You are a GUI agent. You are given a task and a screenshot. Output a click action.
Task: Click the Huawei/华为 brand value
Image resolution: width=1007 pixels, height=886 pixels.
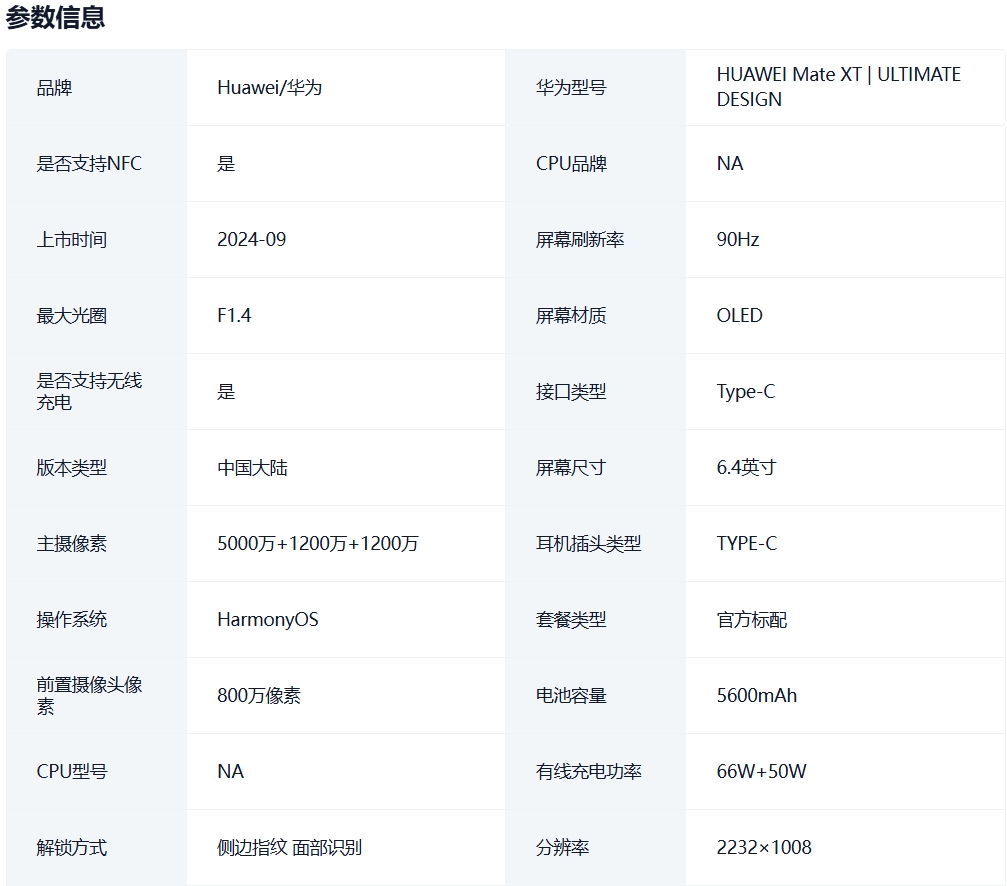click(x=270, y=87)
